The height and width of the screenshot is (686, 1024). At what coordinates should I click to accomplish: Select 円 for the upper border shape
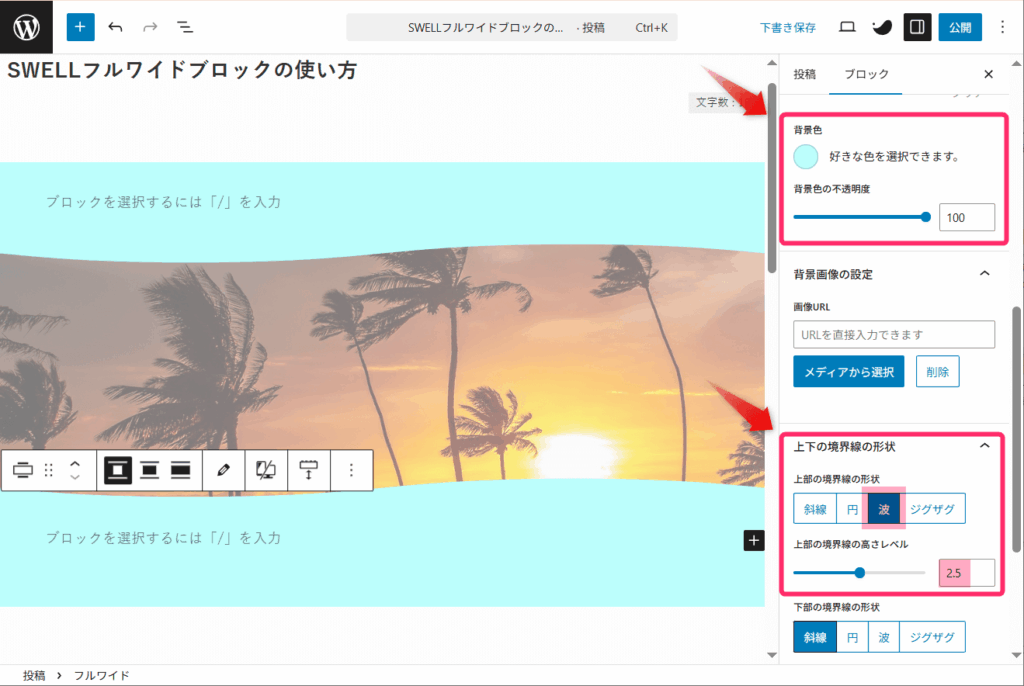[x=852, y=509]
